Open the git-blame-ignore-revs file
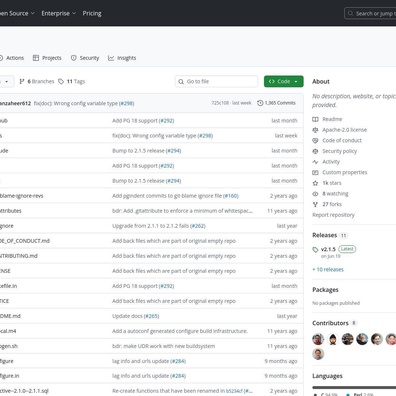This screenshot has width=396, height=396. 22,196
